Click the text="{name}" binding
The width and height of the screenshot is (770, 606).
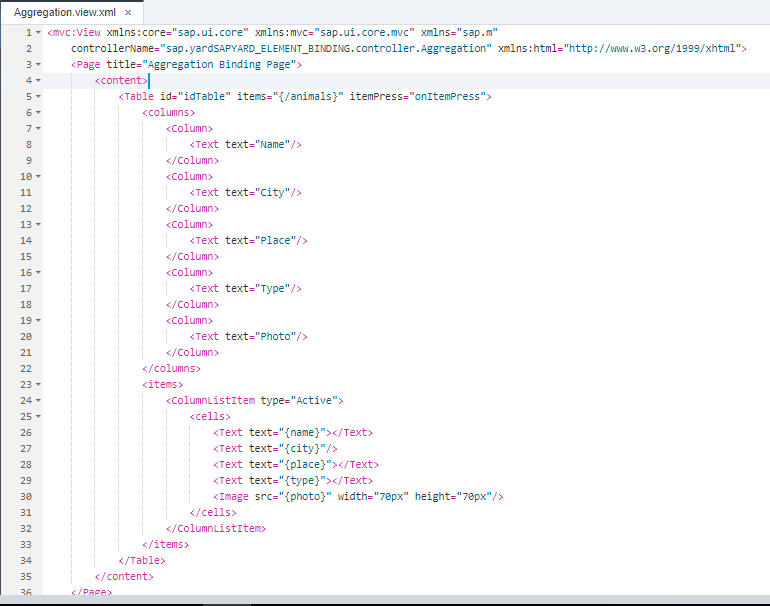click(x=287, y=433)
